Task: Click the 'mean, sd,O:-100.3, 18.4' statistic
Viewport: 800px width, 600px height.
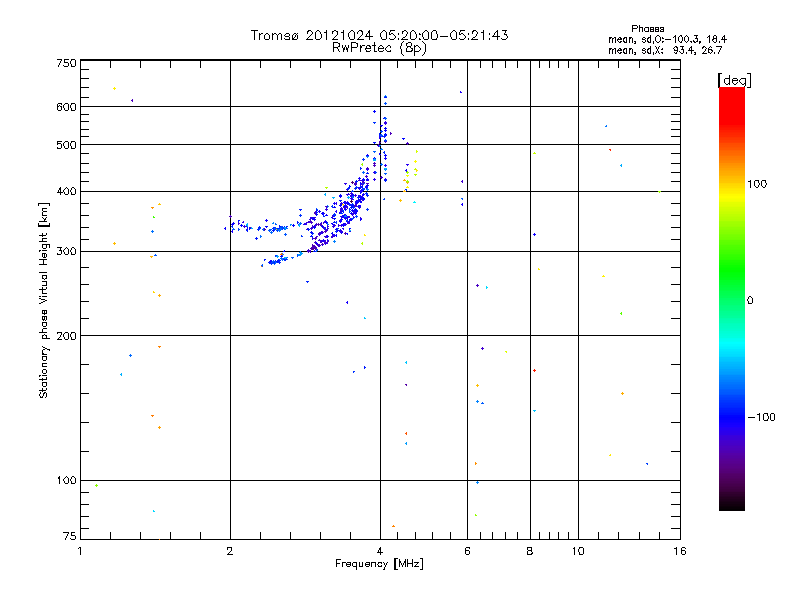Action: coord(667,39)
